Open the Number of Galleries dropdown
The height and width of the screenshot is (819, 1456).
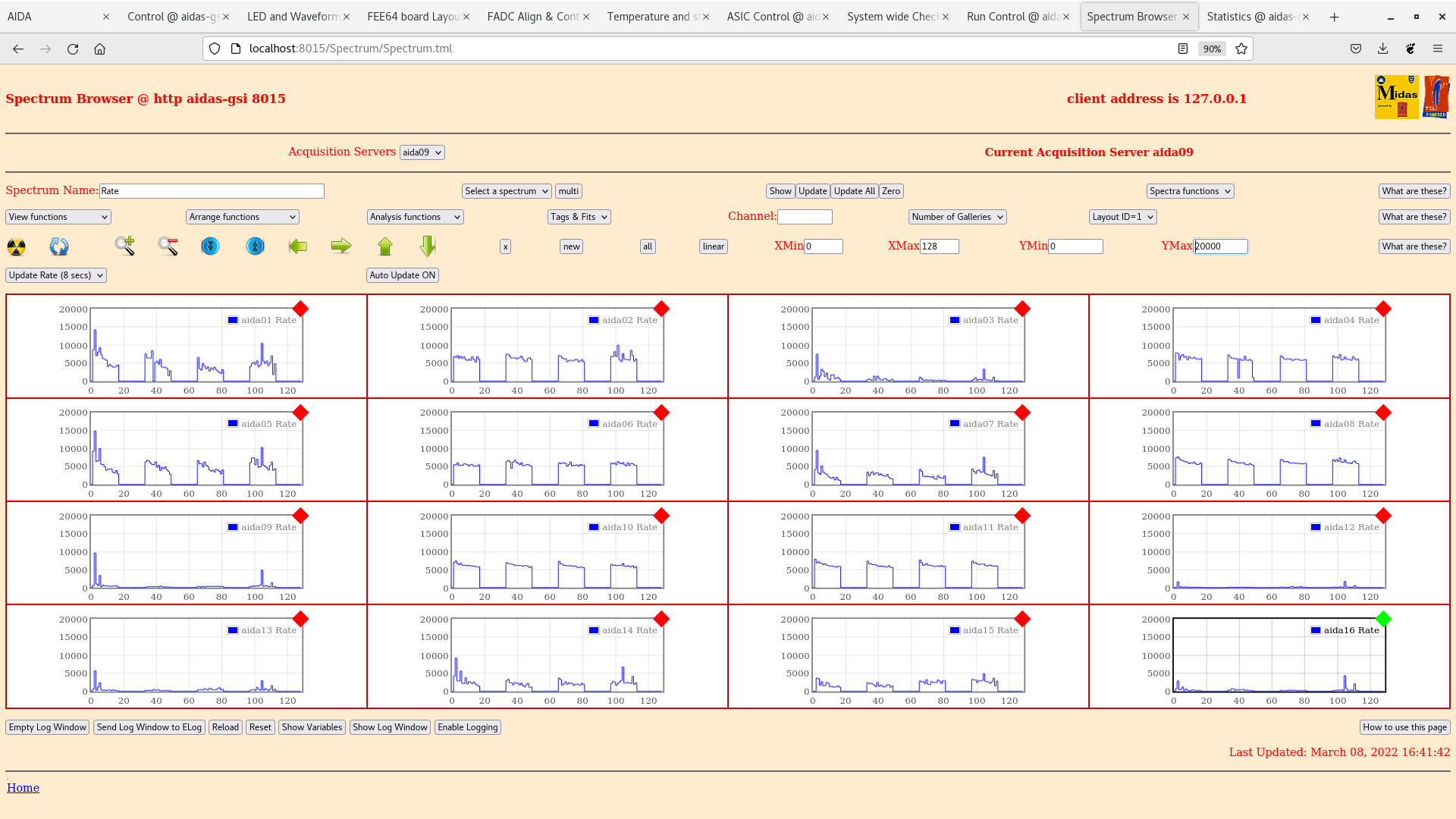click(957, 217)
